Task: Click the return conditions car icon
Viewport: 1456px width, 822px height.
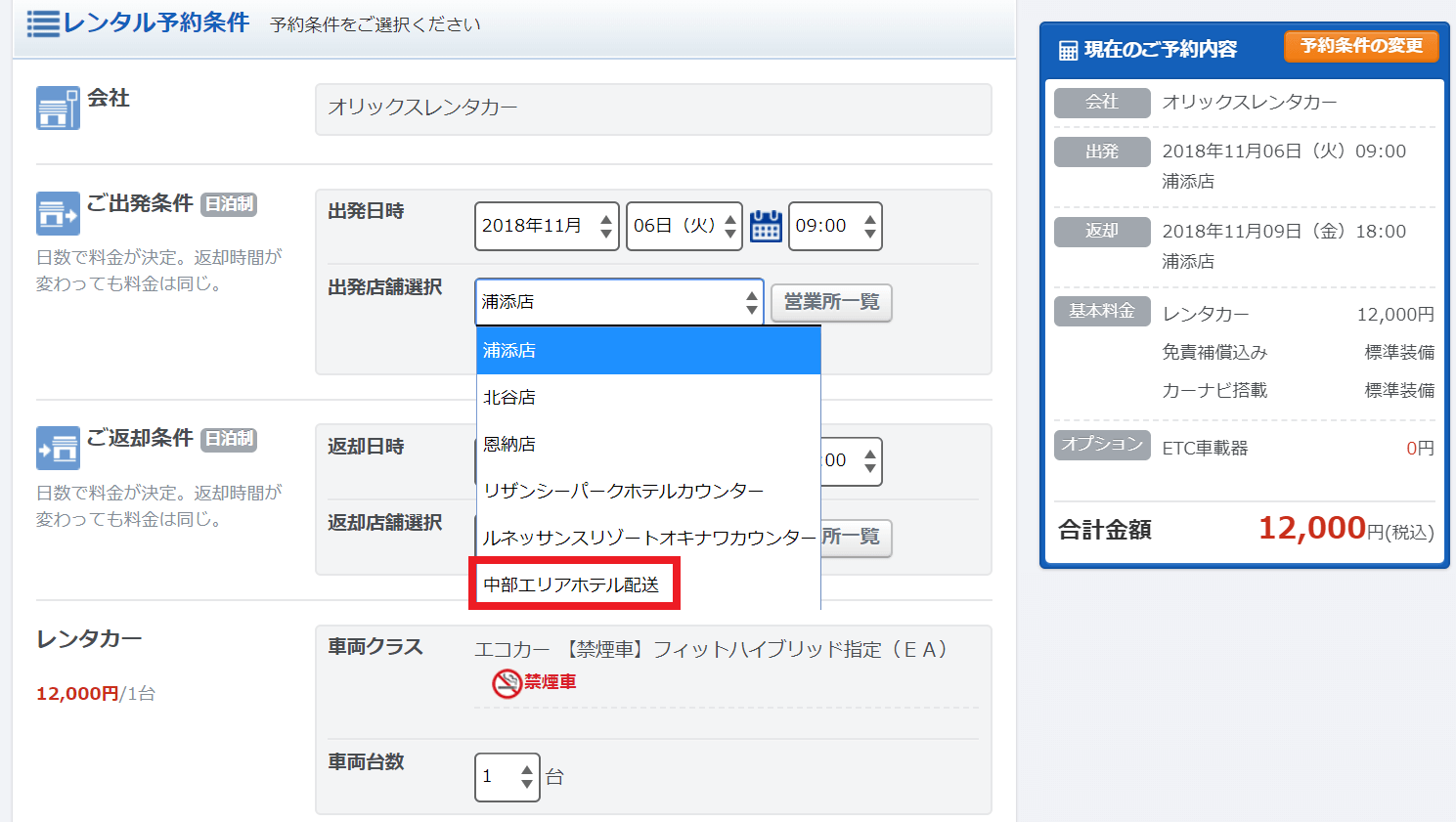Action: [x=58, y=448]
